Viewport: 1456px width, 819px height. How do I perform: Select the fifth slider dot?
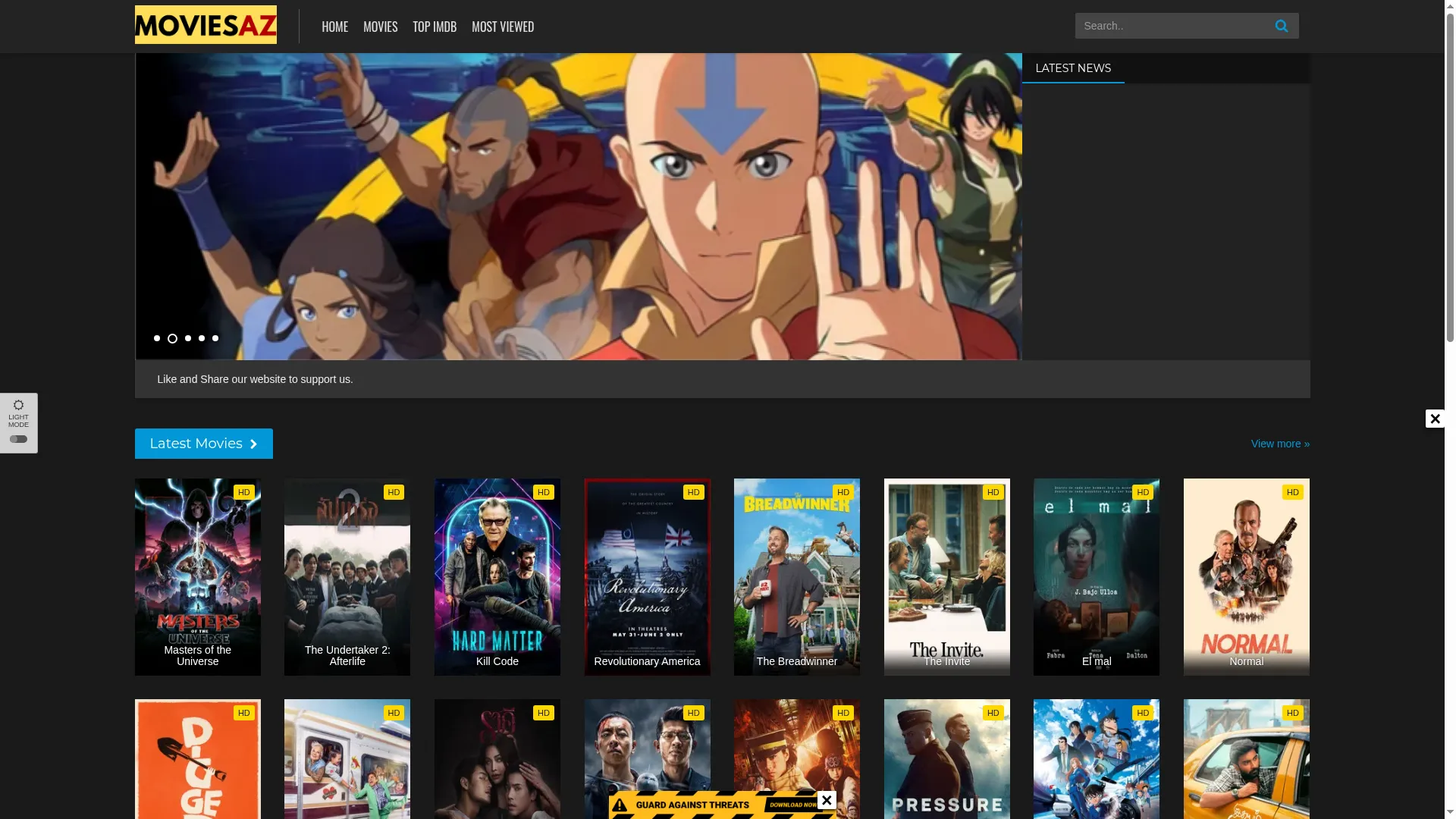pyautogui.click(x=215, y=338)
